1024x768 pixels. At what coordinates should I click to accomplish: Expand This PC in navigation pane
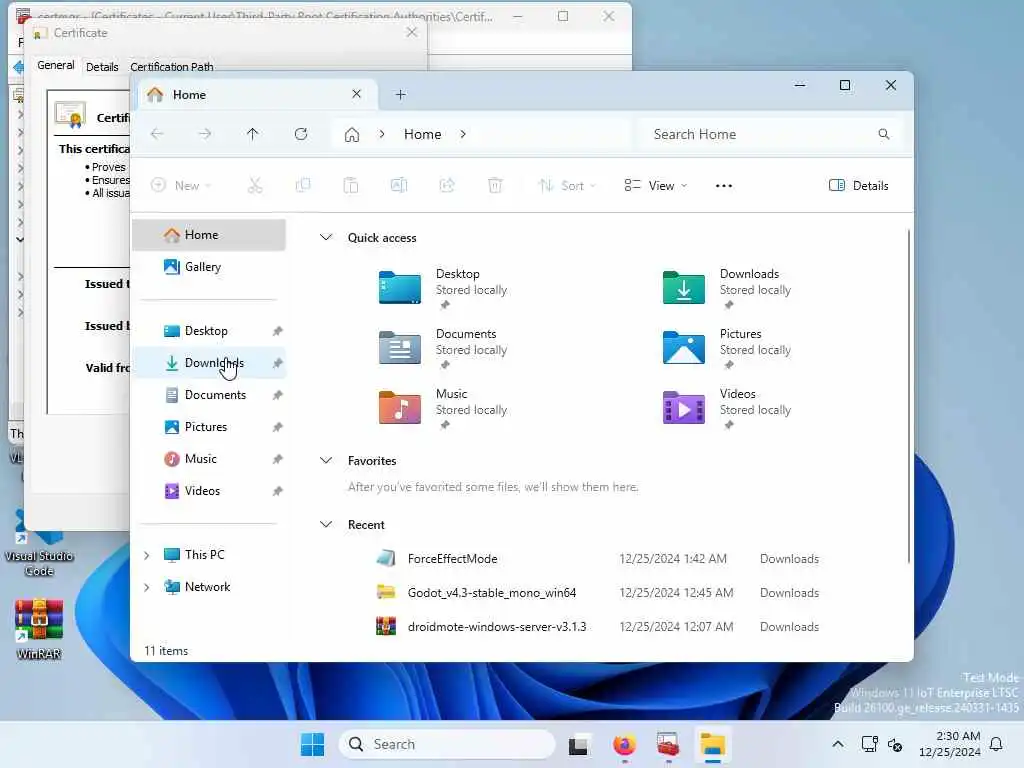[x=147, y=555]
